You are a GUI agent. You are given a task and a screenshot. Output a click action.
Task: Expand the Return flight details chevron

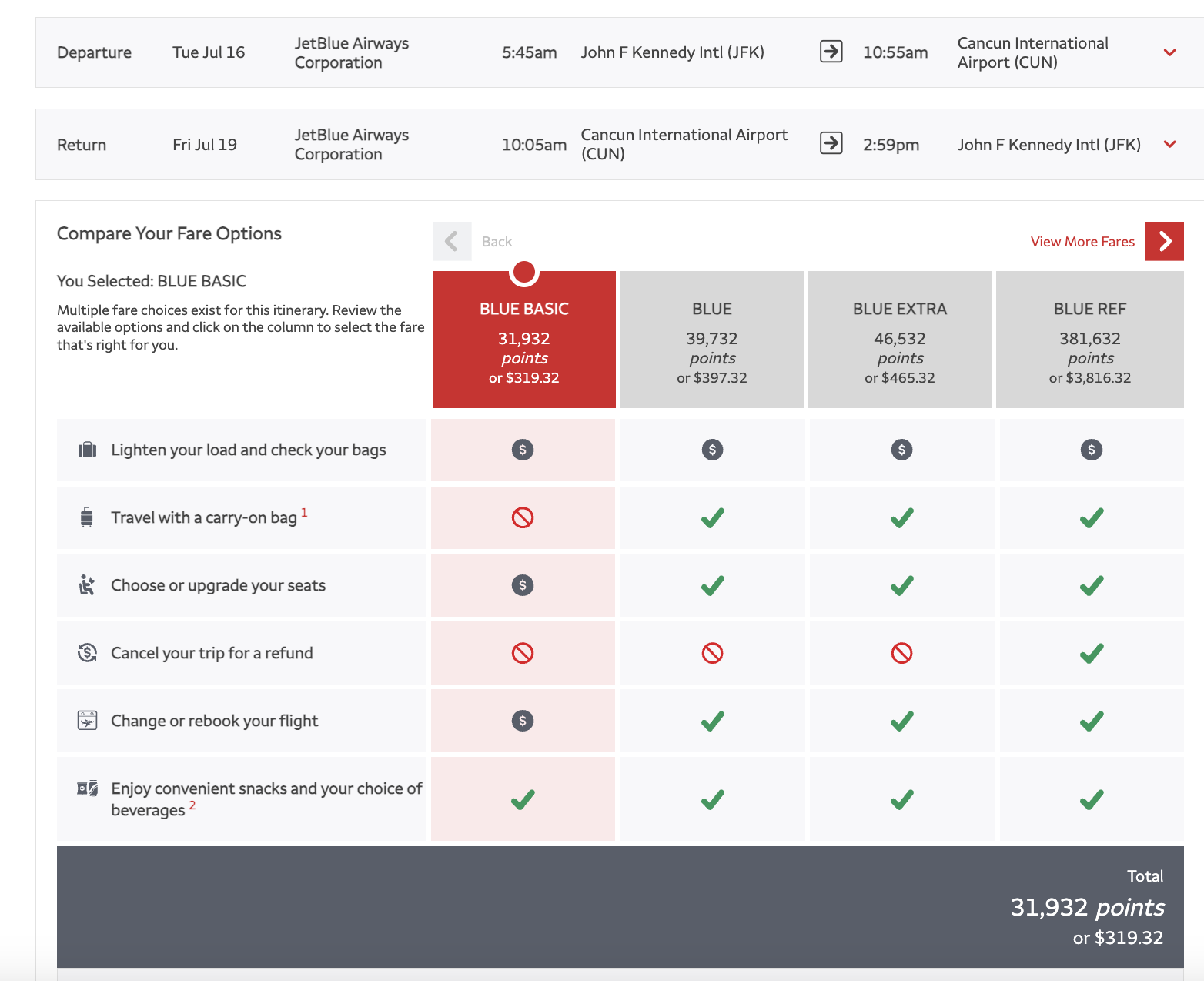[x=1169, y=144]
